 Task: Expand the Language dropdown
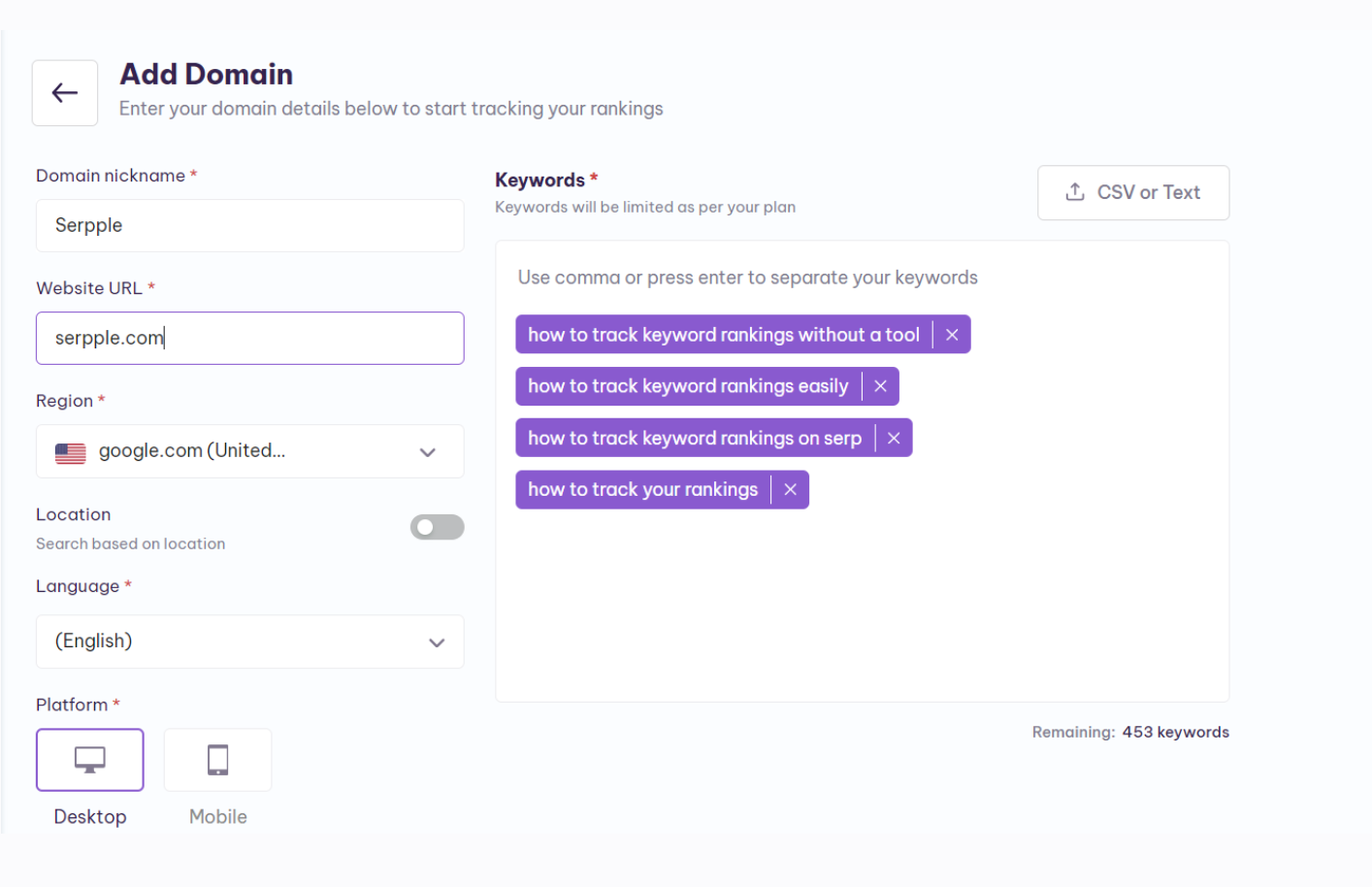coord(249,641)
